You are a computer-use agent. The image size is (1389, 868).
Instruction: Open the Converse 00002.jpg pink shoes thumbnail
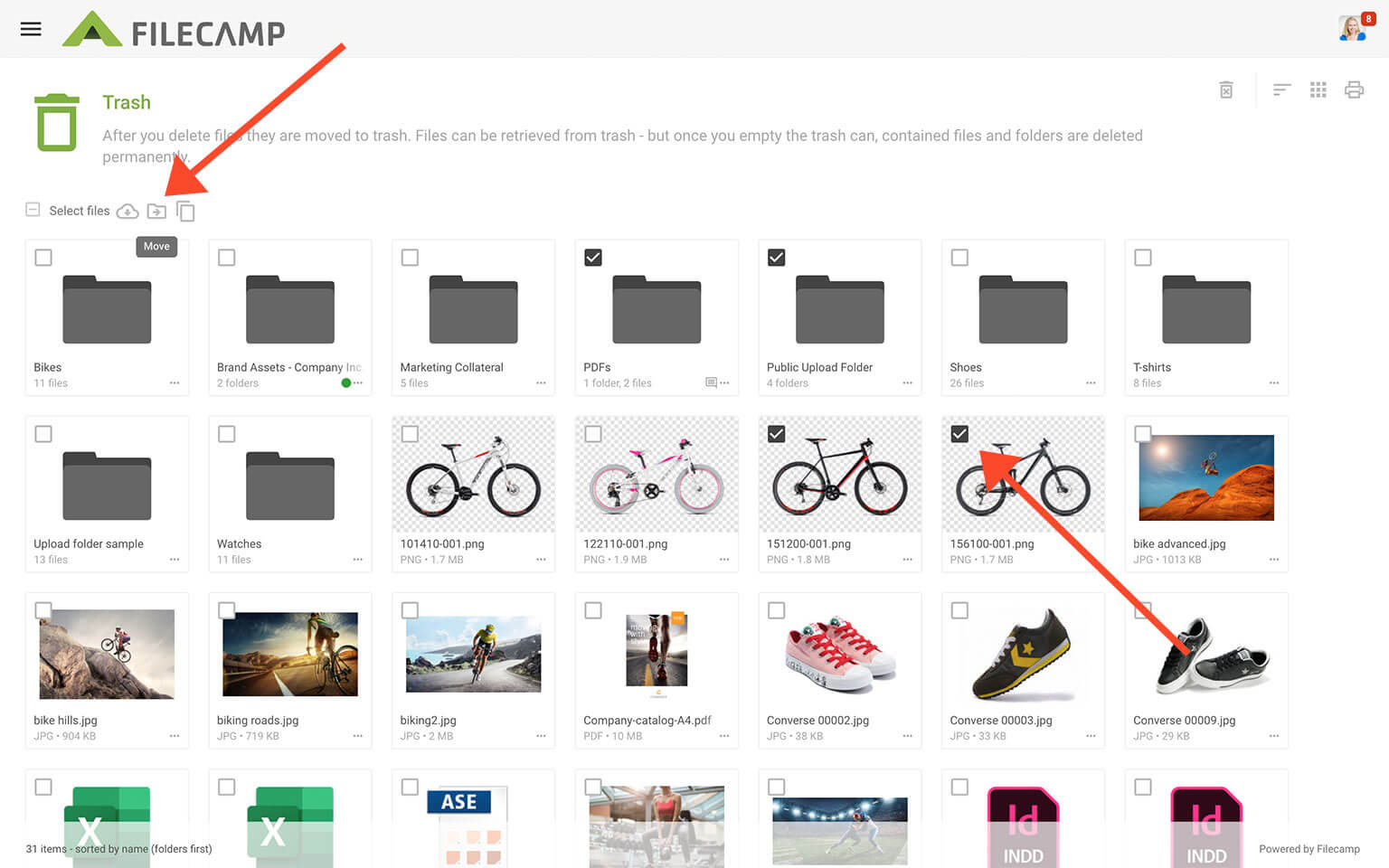(x=840, y=653)
